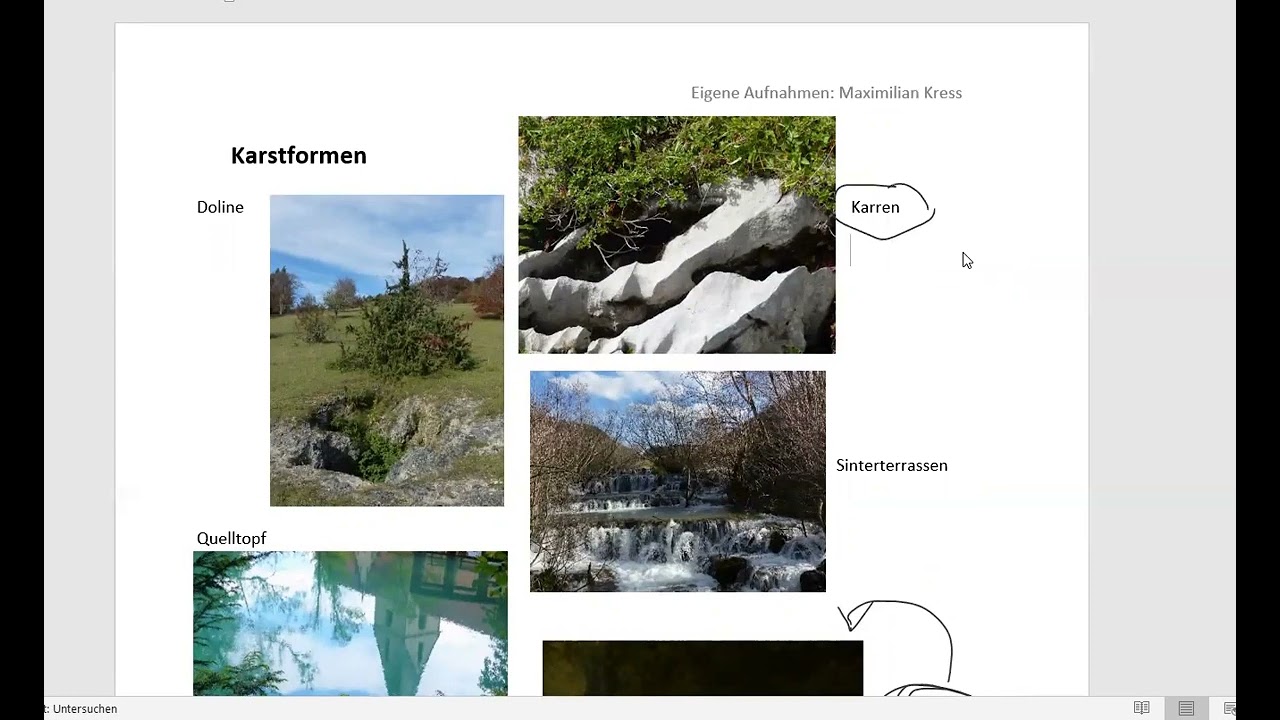This screenshot has width=1280, height=720.
Task: Select the dark image below Sinterterrassen
Action: (702, 668)
